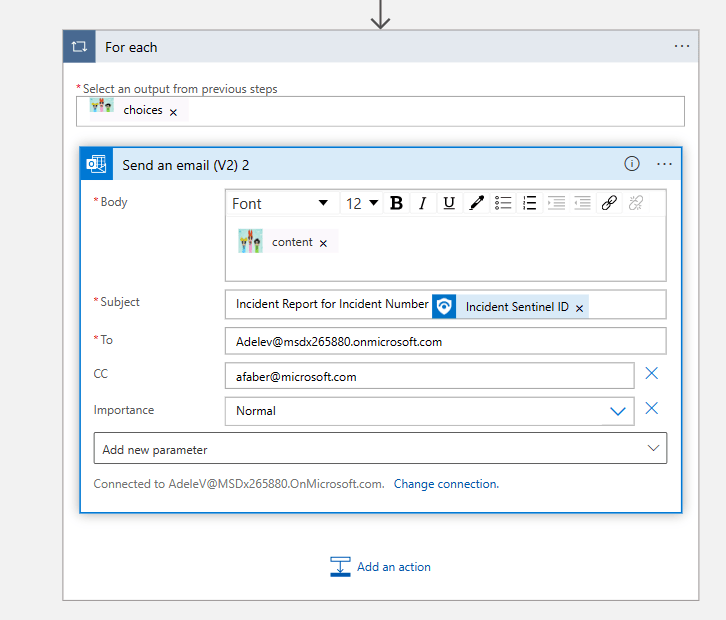This screenshot has height=620, width=726.
Task: Click the insert link icon
Action: [x=609, y=203]
